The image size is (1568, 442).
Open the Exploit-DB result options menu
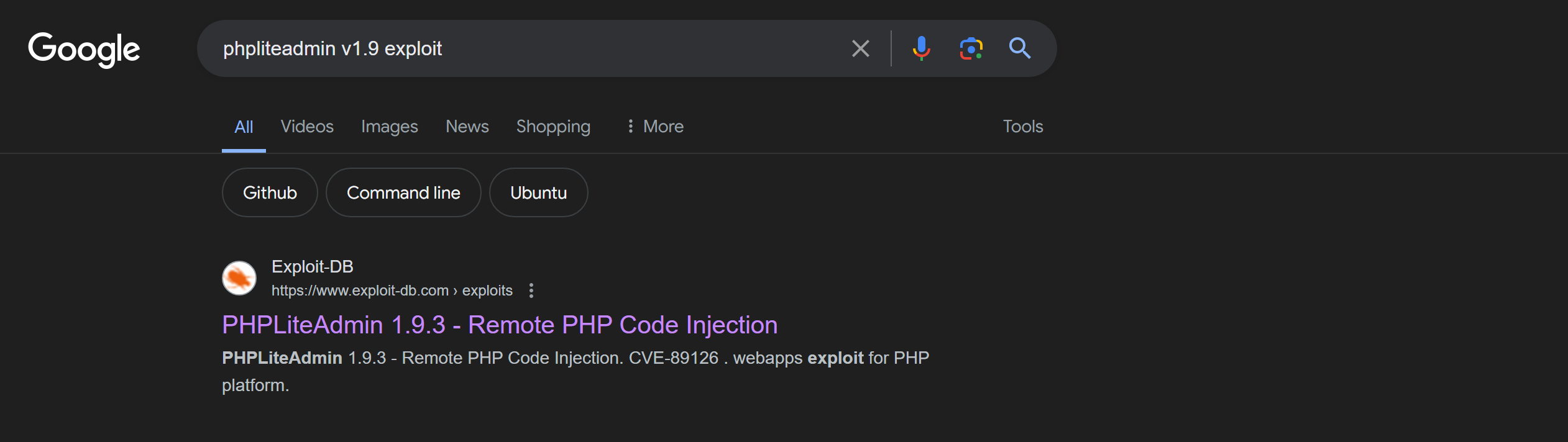pos(531,291)
